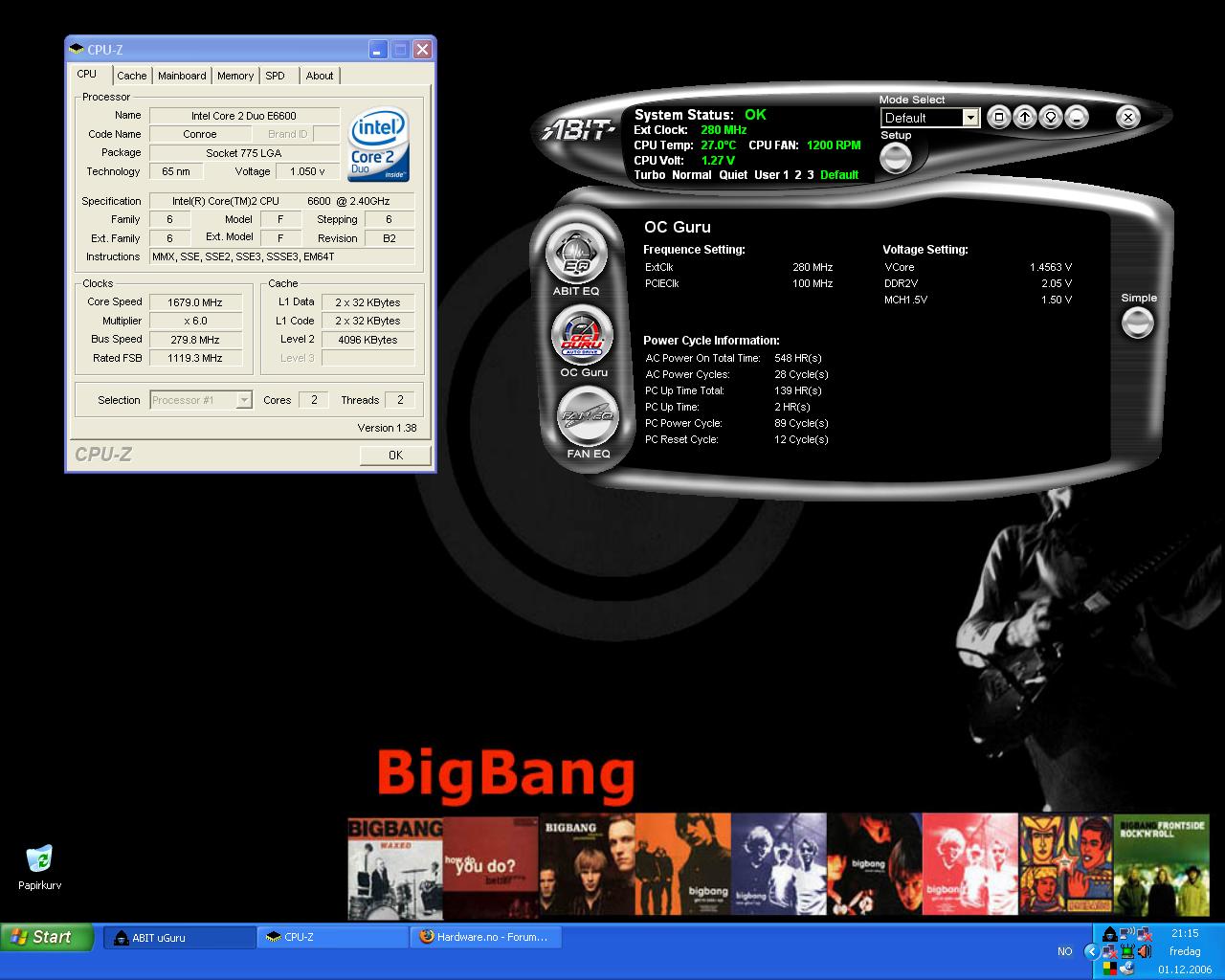Expand hidden tray icons with the arrow
Viewport: 1225px width, 980px height.
point(1092,951)
